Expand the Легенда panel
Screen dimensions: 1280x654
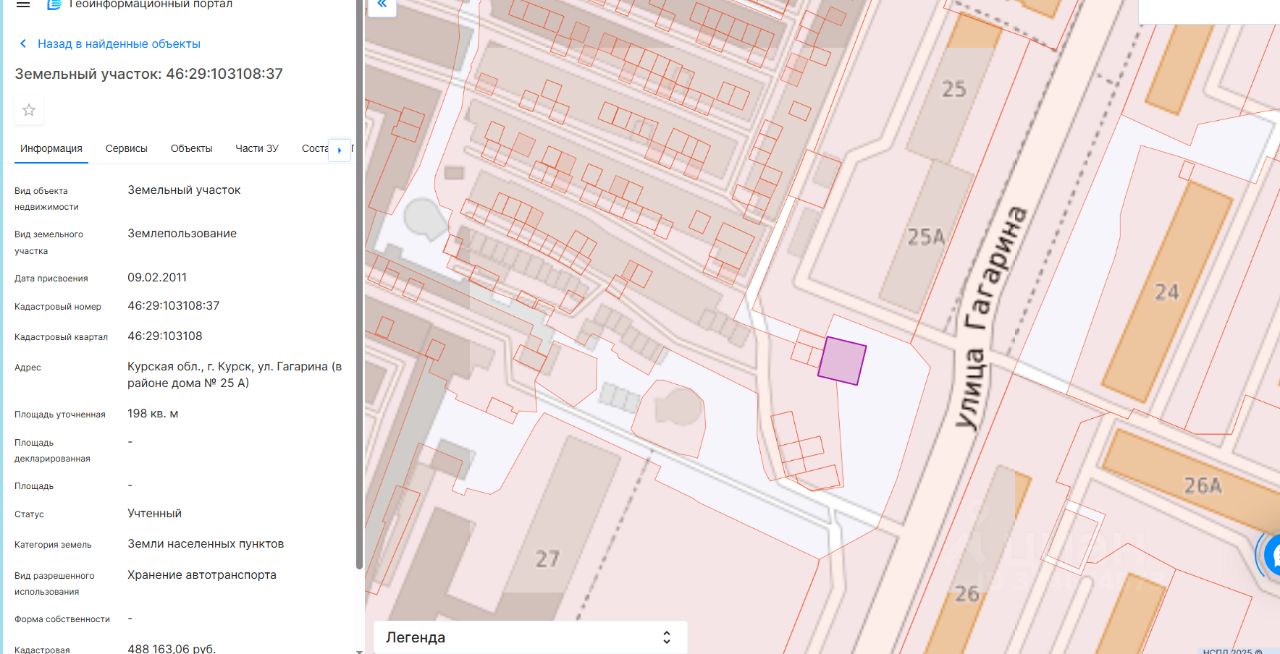coord(530,637)
